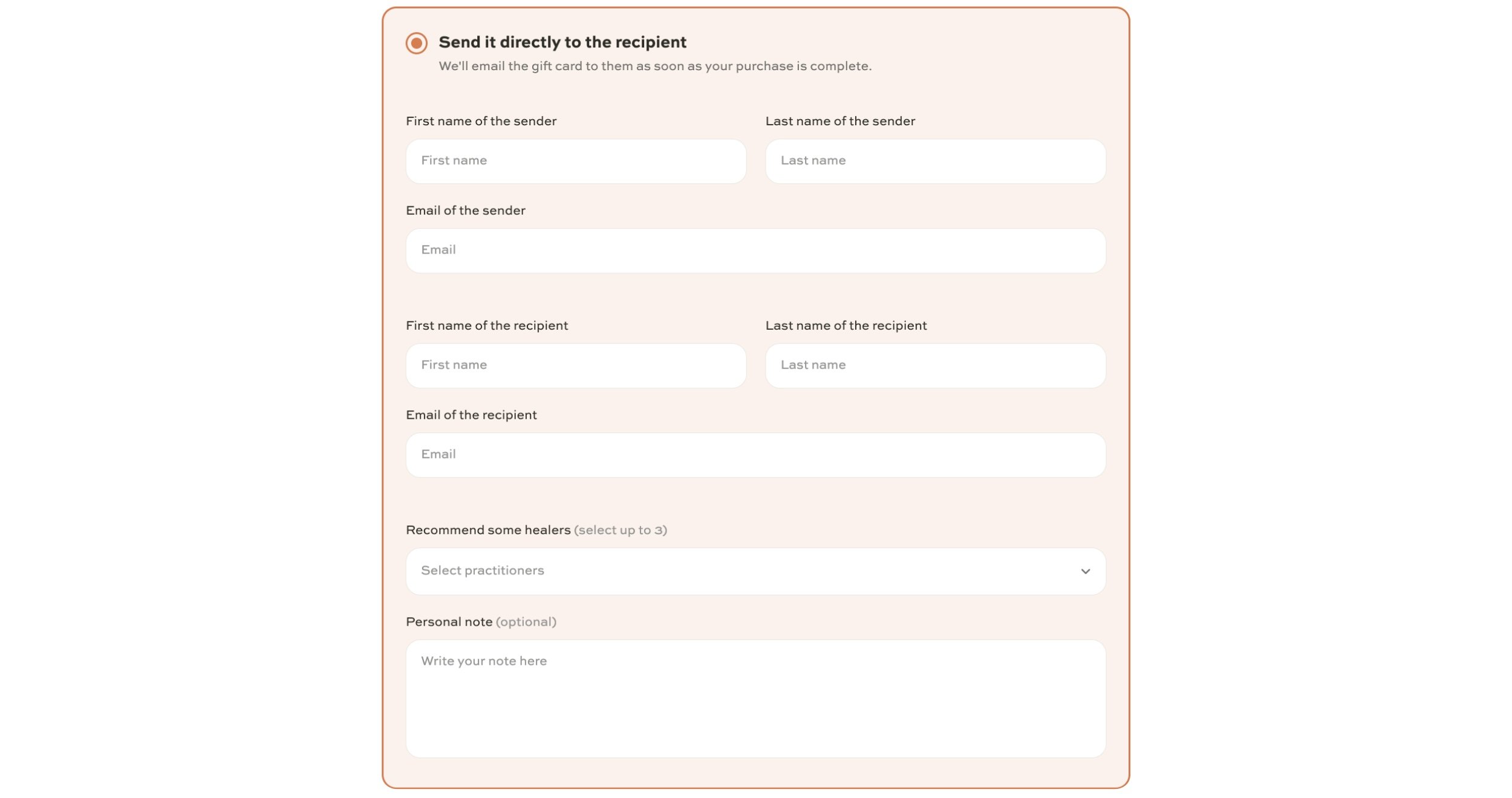Click the 'Email of the sender' label
Viewport: 1512px width, 798px height.
[x=465, y=211]
